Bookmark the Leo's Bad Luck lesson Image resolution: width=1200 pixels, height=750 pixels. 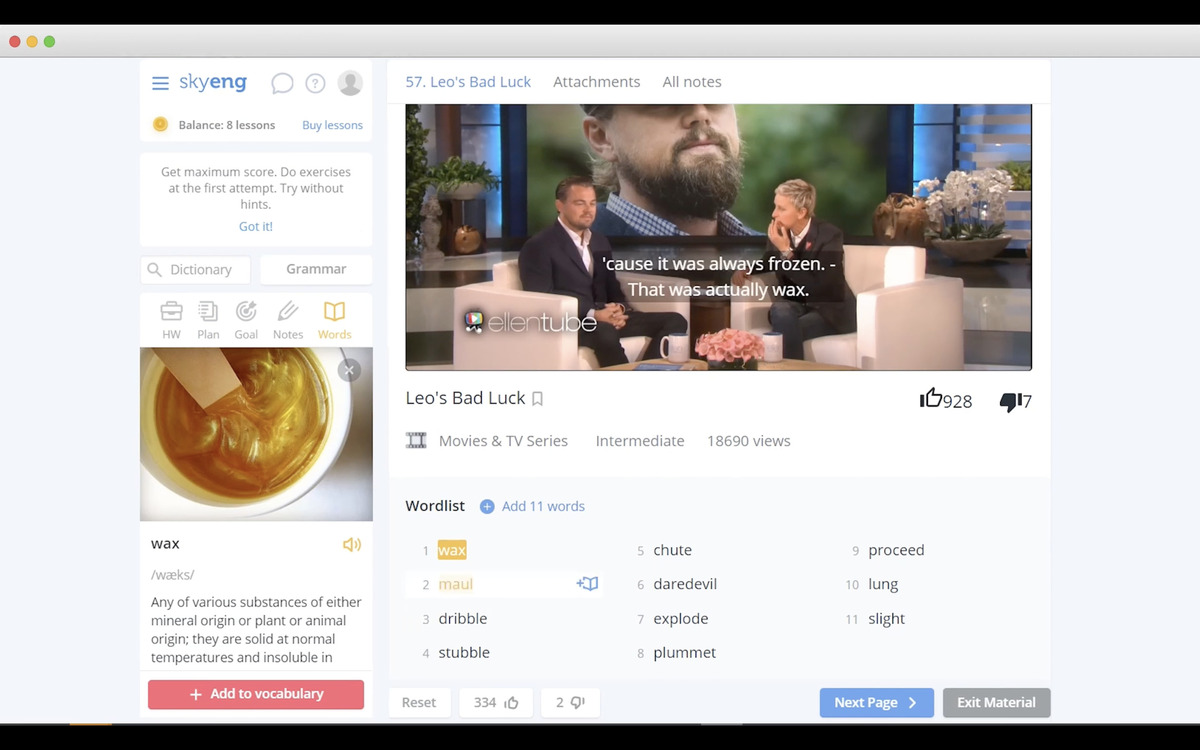tap(537, 399)
